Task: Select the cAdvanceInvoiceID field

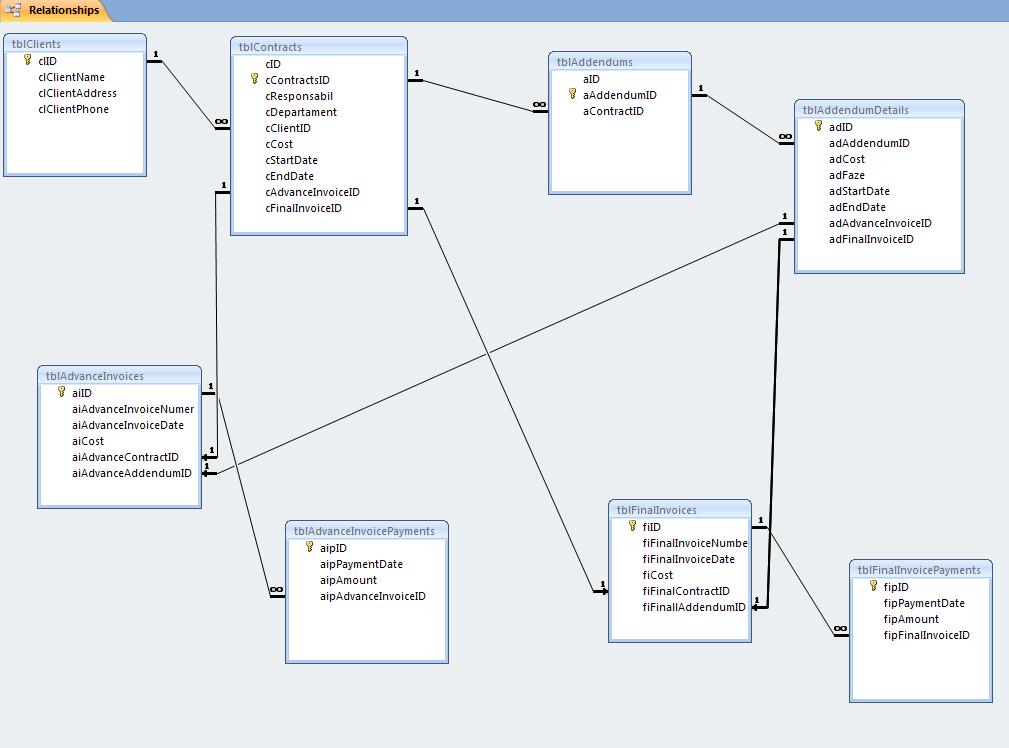Action: (x=312, y=192)
